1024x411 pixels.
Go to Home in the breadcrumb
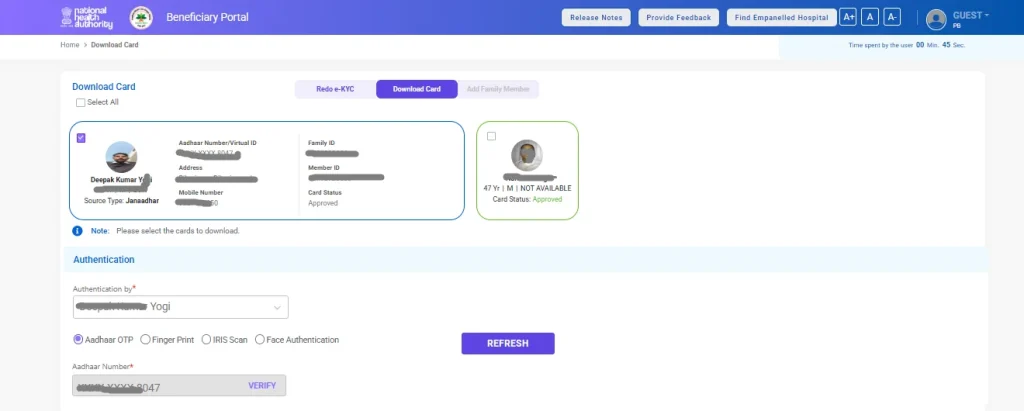(70, 45)
